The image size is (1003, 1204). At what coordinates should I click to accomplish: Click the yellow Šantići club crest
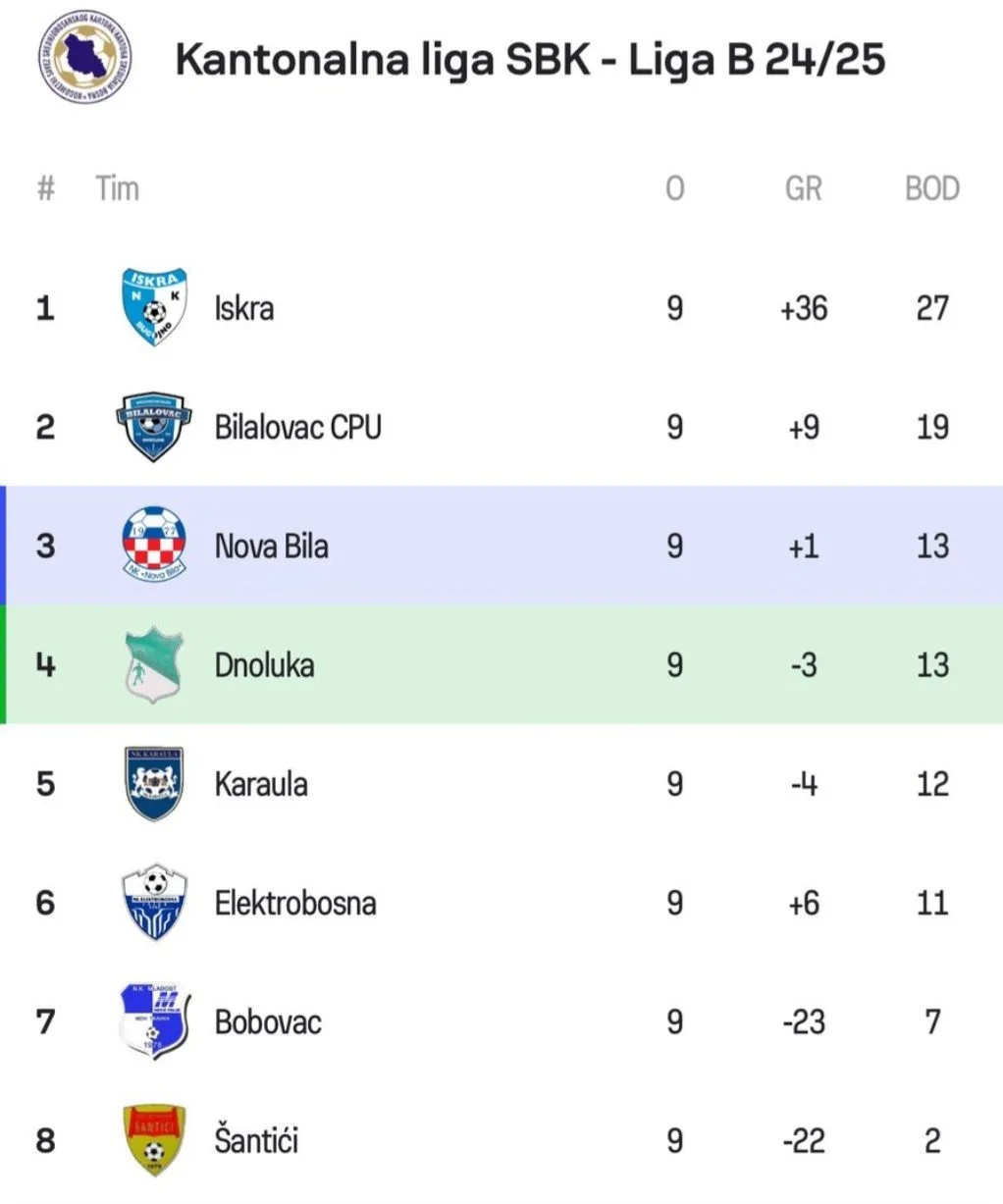[154, 1140]
